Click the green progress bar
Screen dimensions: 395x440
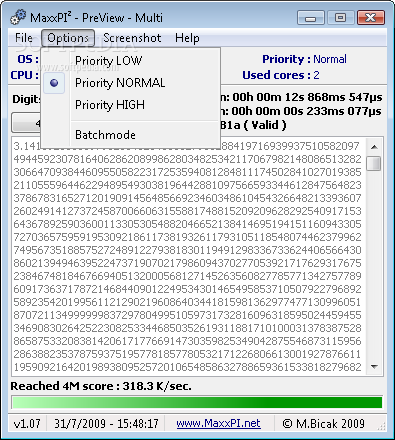197,402
